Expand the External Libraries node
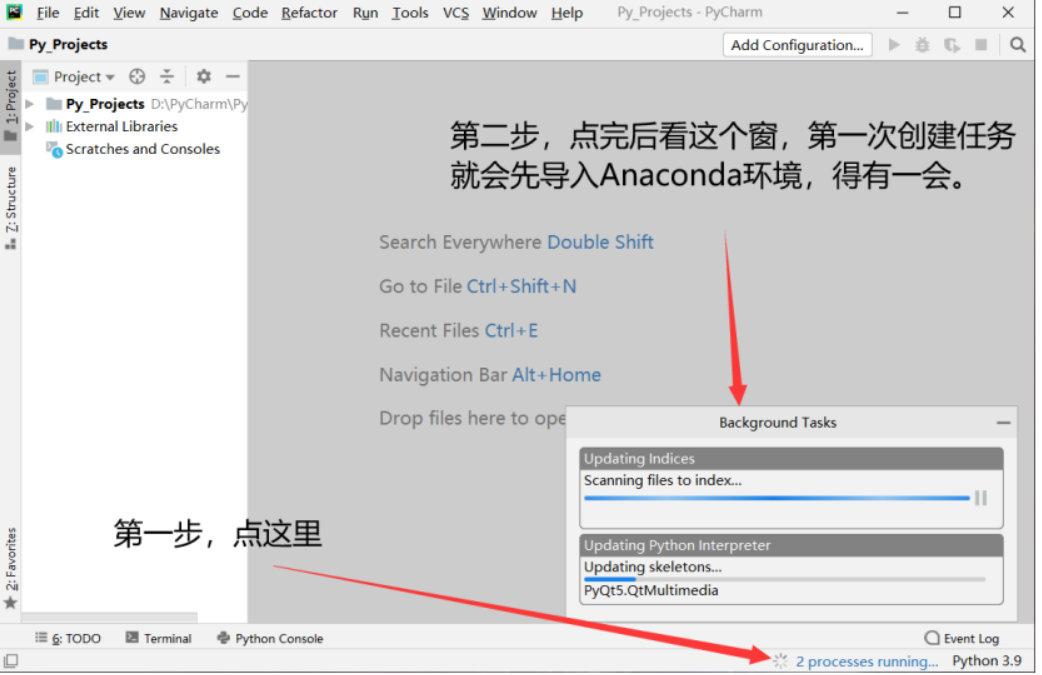The image size is (1042, 675). [x=30, y=126]
